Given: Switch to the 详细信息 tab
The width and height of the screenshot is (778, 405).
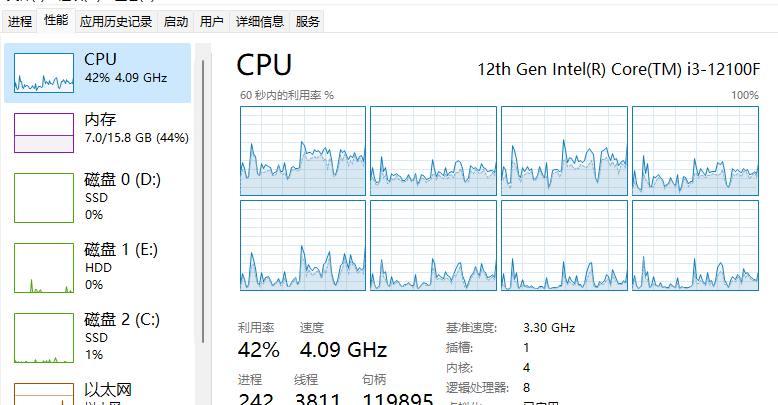Looking at the screenshot, I should point(259,21).
